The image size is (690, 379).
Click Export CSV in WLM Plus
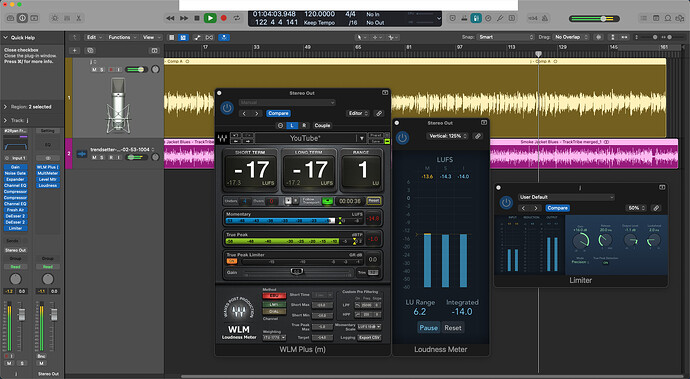[369, 338]
